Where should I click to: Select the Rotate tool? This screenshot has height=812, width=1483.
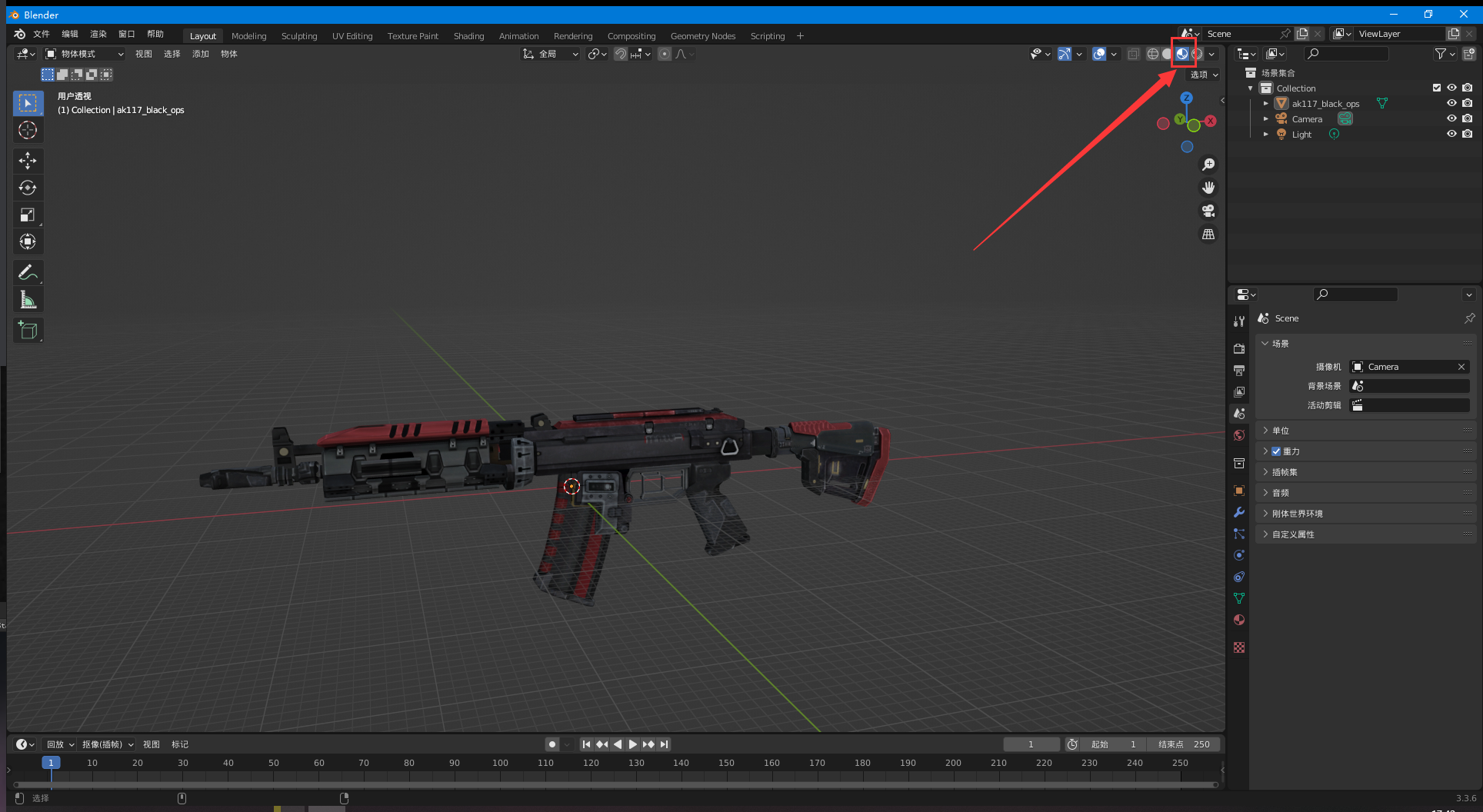[28, 188]
